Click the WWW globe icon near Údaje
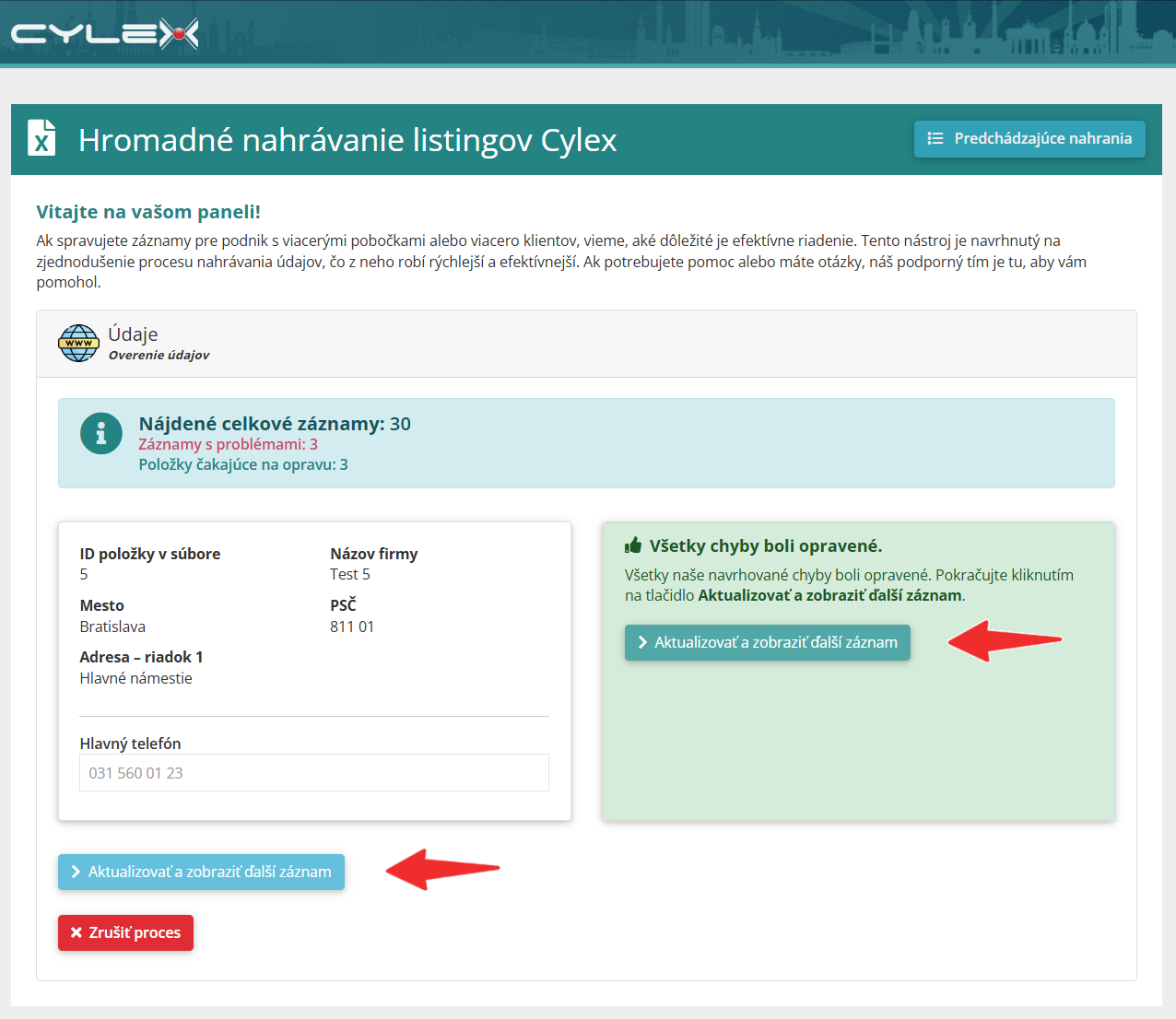This screenshot has width=1176, height=1019. 78,343
